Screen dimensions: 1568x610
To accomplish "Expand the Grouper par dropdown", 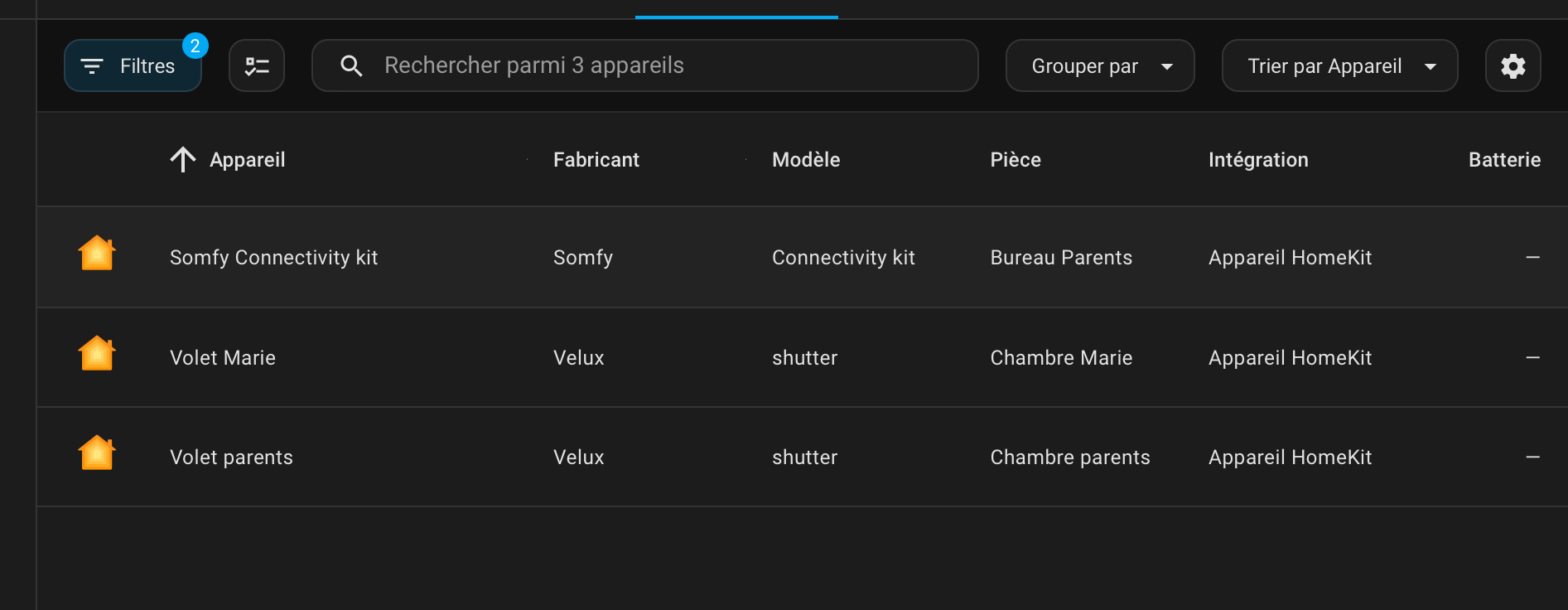I will tap(1099, 66).
